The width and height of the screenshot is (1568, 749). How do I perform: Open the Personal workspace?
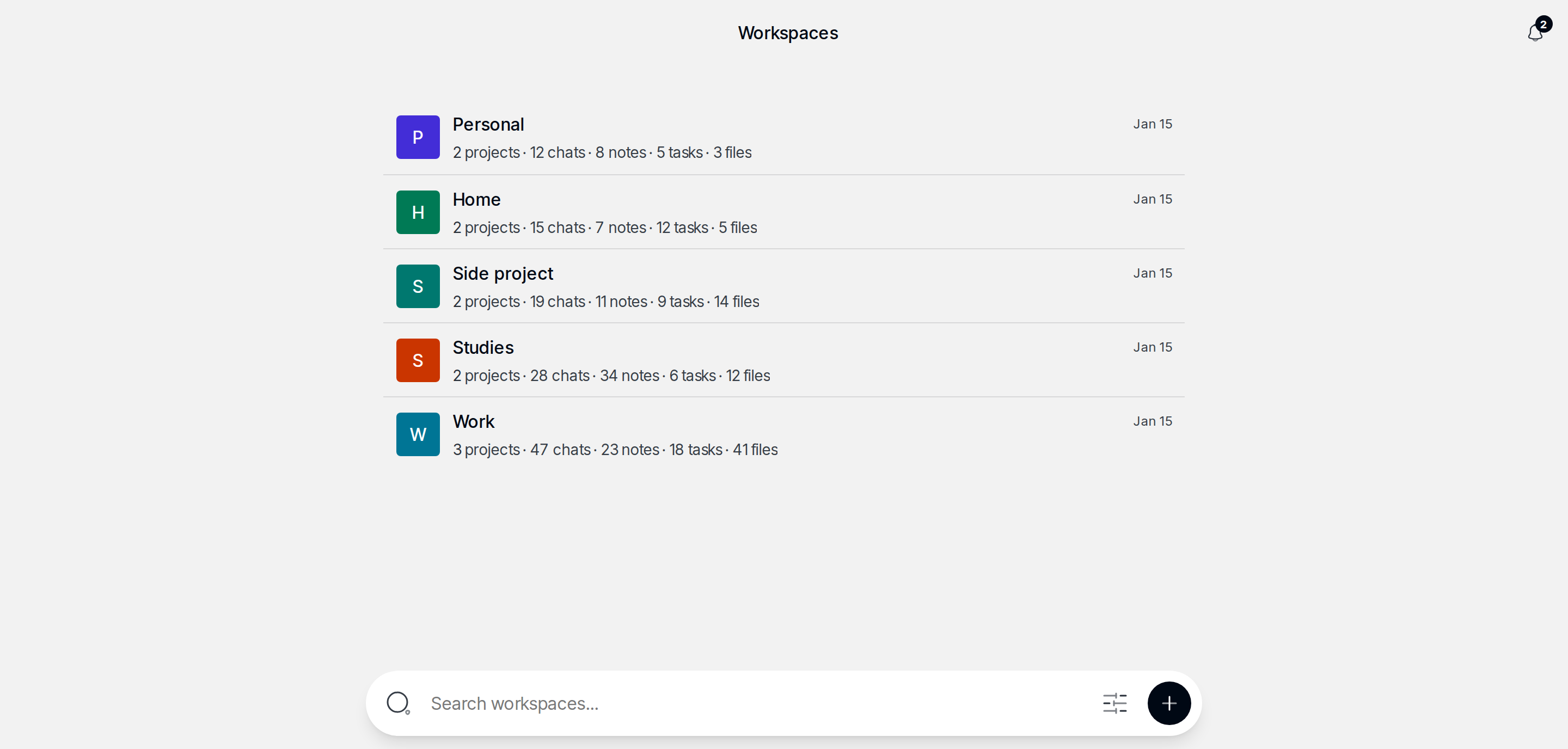pos(784,138)
